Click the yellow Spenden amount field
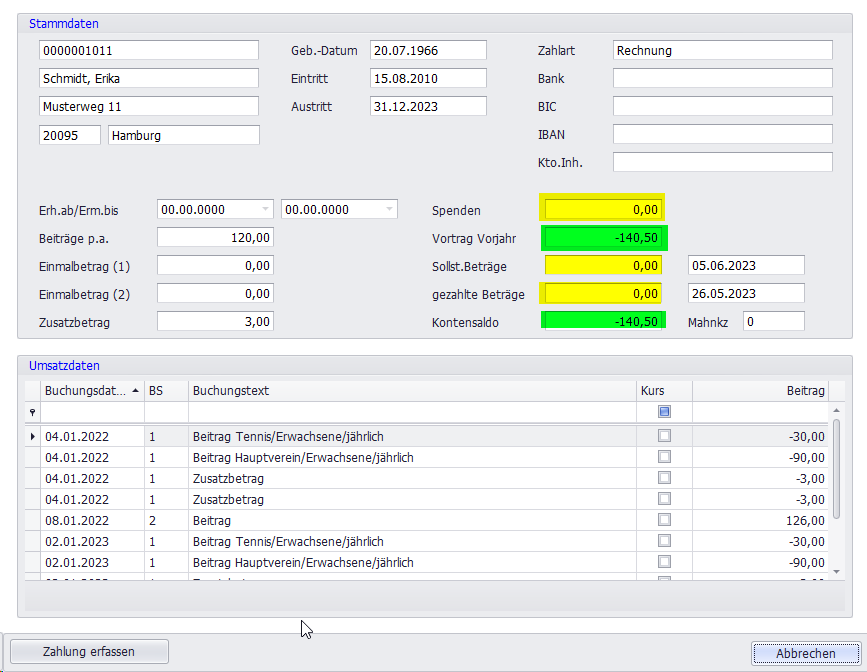867x672 pixels. click(603, 210)
